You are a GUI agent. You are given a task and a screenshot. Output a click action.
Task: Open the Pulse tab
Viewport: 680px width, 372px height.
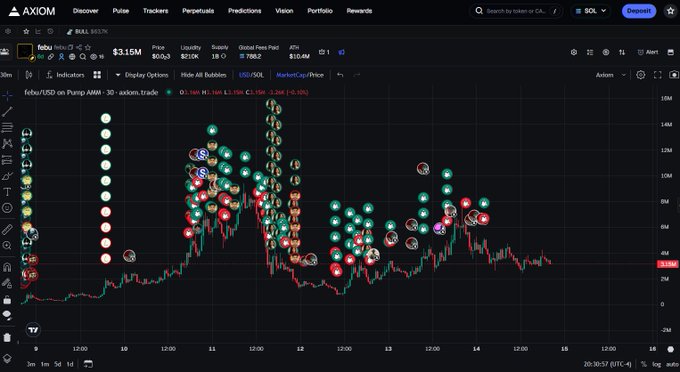pyautogui.click(x=121, y=11)
